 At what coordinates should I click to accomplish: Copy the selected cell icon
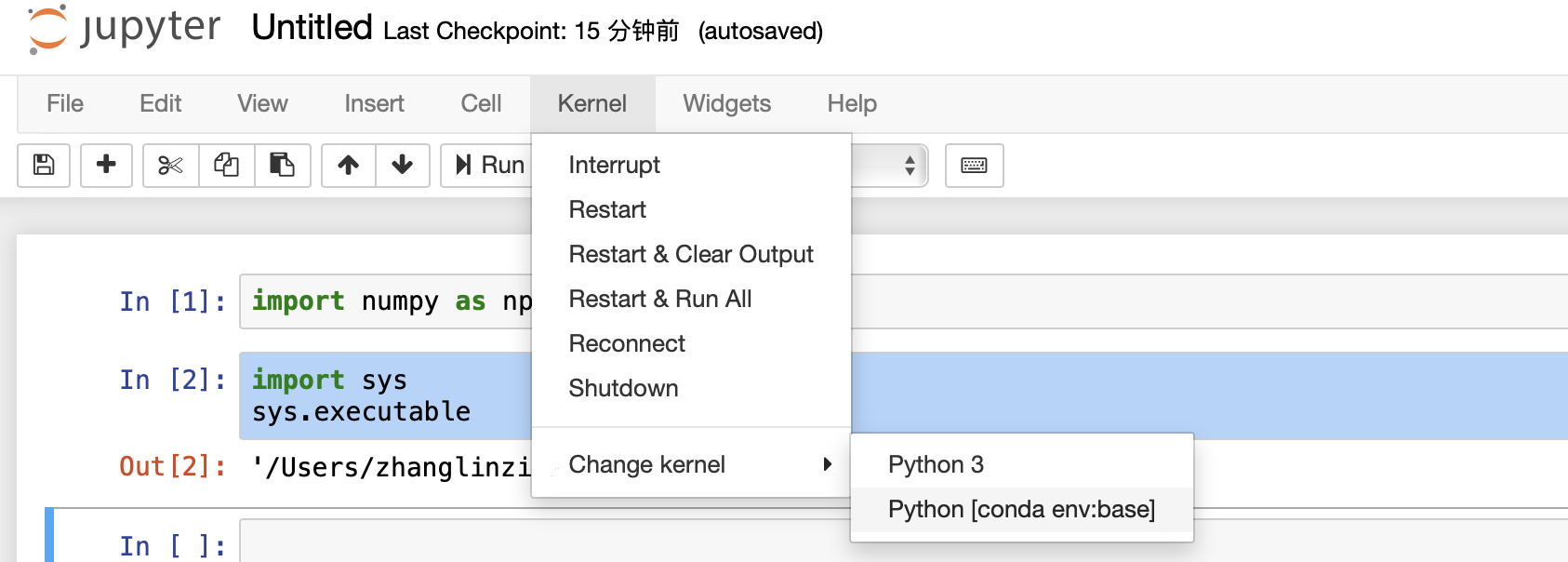coord(226,166)
